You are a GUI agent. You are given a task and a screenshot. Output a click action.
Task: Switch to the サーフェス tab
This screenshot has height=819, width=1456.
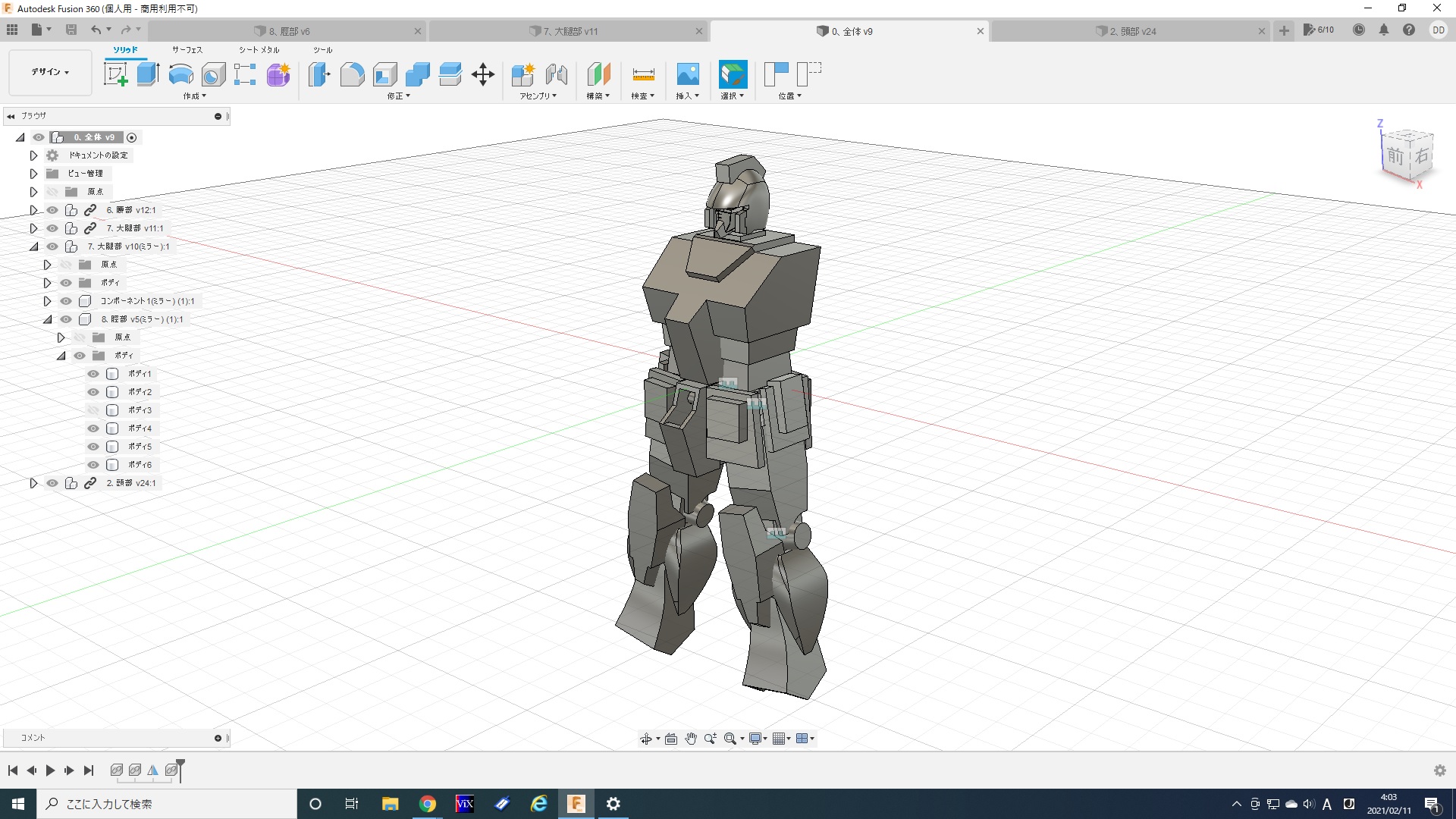pos(187,50)
